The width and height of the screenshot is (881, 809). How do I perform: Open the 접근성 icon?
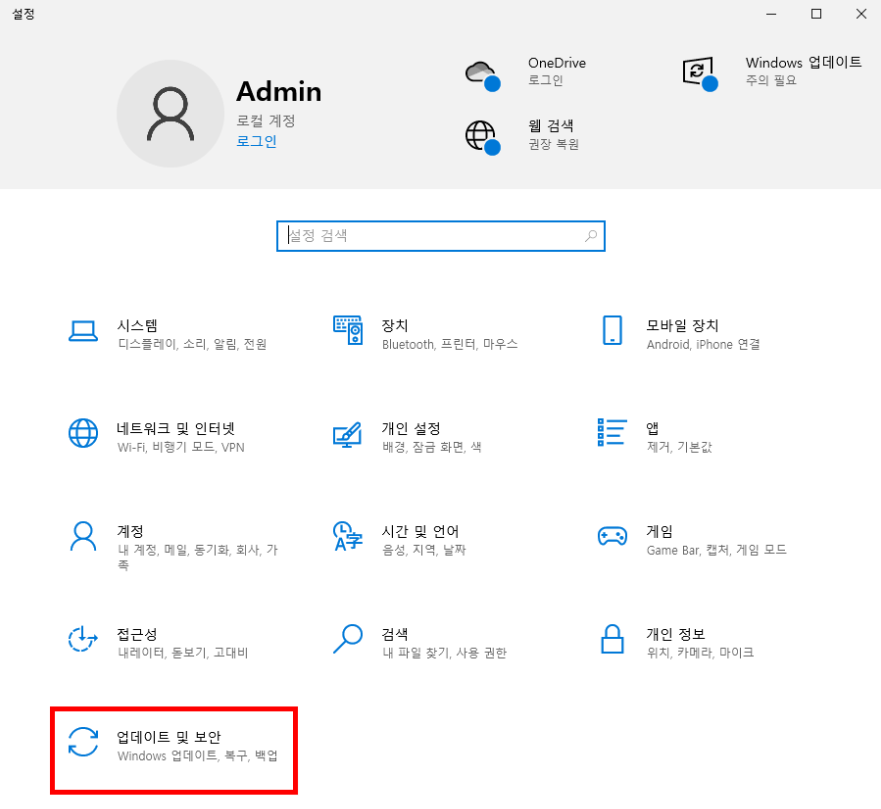click(x=83, y=639)
